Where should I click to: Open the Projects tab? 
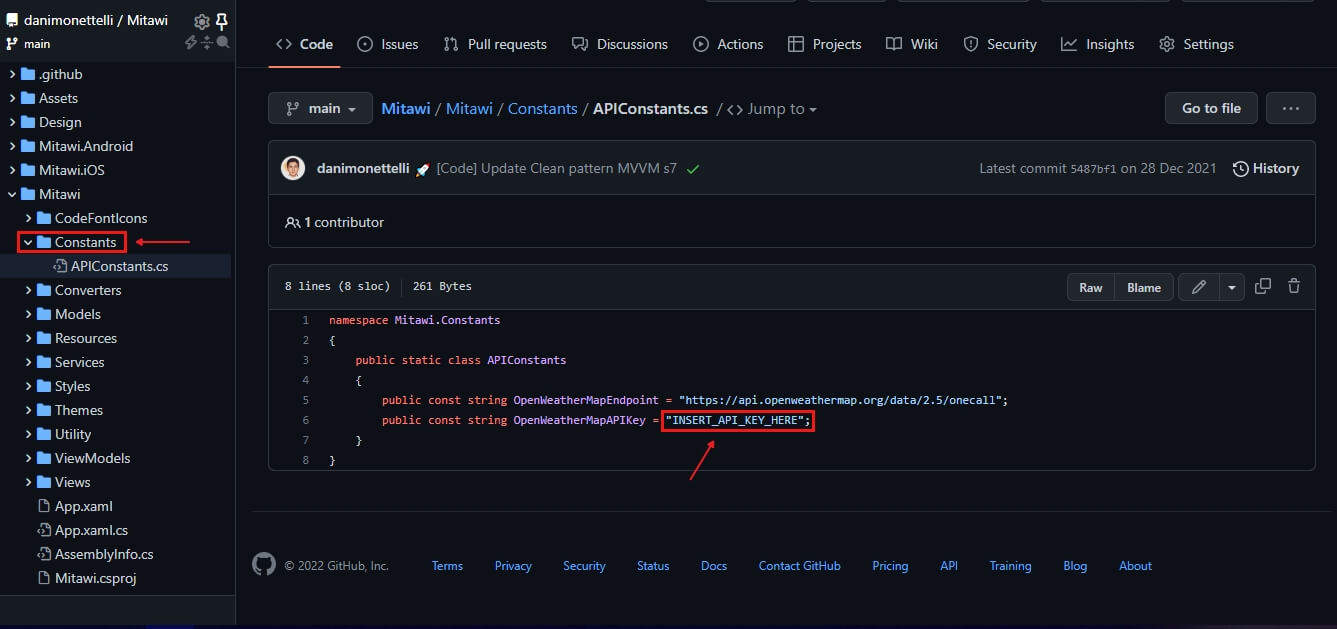tap(824, 44)
